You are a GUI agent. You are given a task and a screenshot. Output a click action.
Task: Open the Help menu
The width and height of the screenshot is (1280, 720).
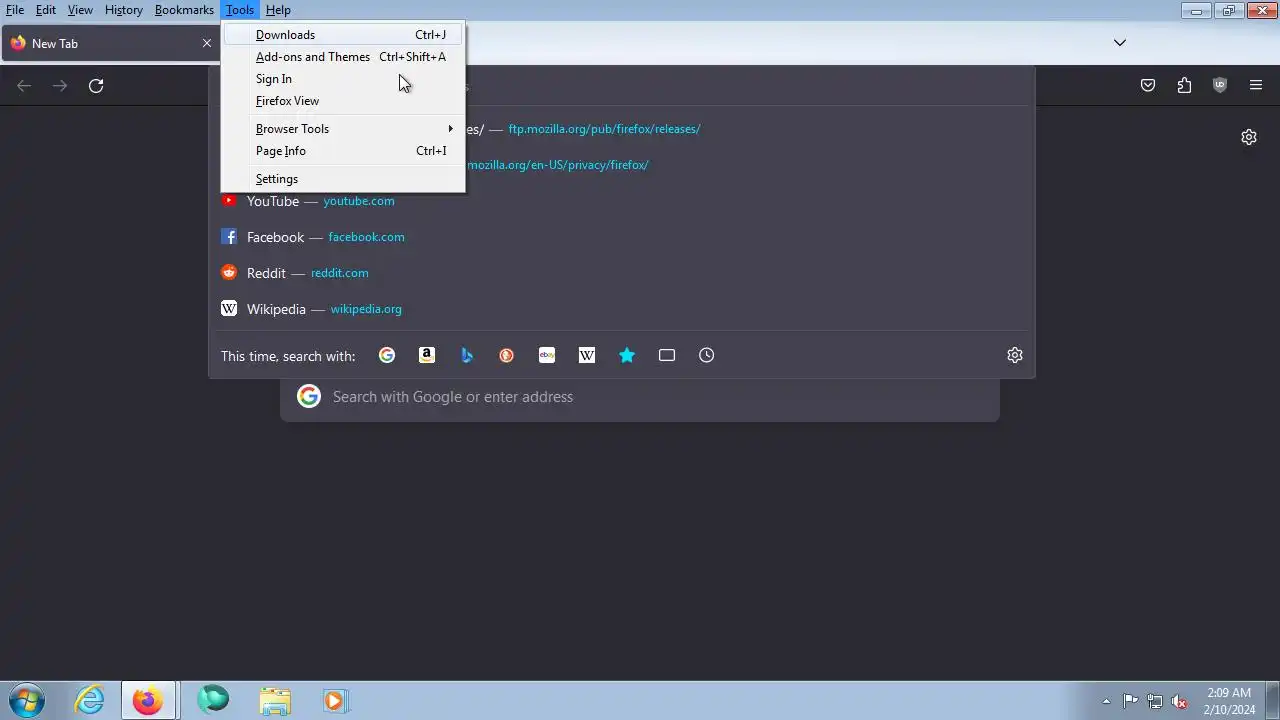278,10
